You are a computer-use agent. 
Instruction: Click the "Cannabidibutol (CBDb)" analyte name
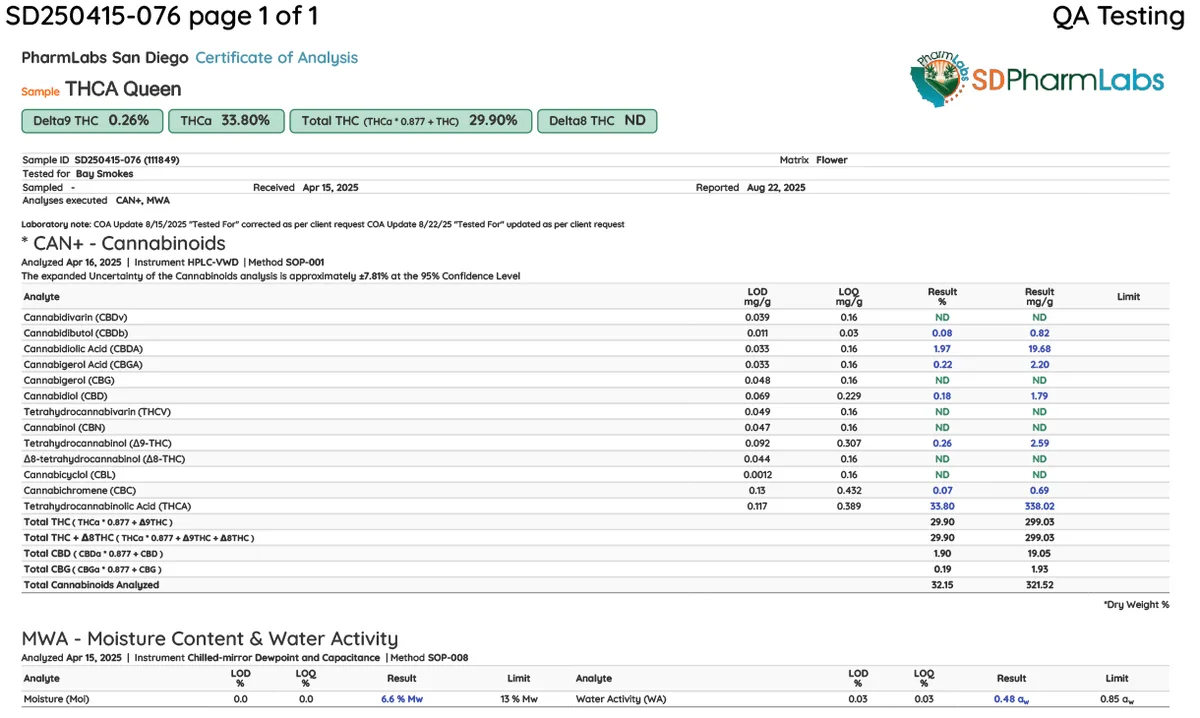tap(76, 333)
